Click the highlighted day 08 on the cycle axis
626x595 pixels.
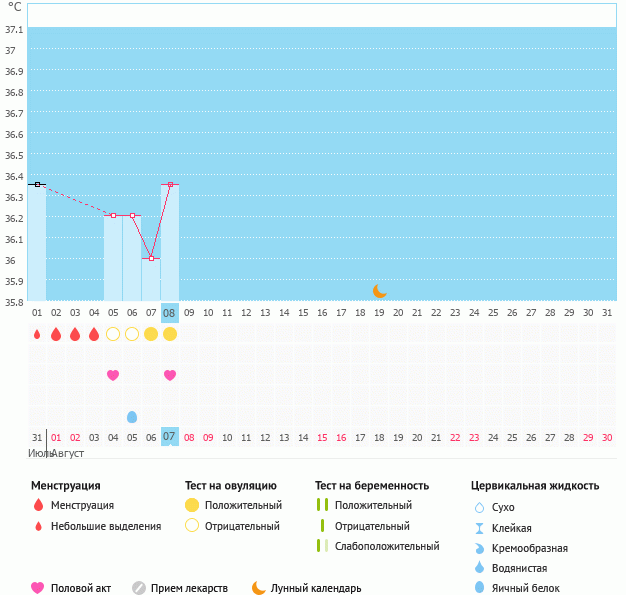click(x=169, y=312)
